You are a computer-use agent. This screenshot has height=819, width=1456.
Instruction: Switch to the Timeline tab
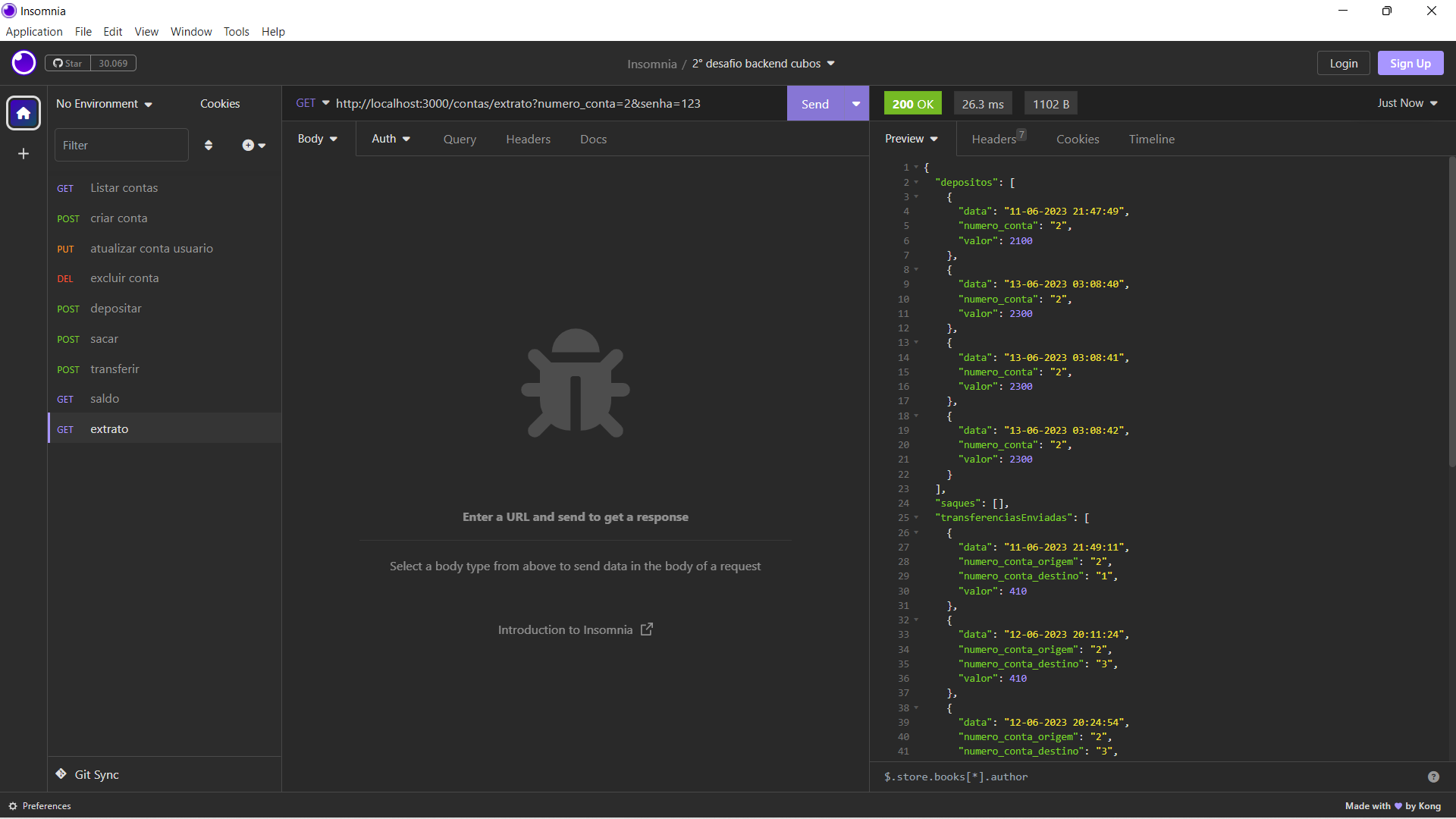1151,139
